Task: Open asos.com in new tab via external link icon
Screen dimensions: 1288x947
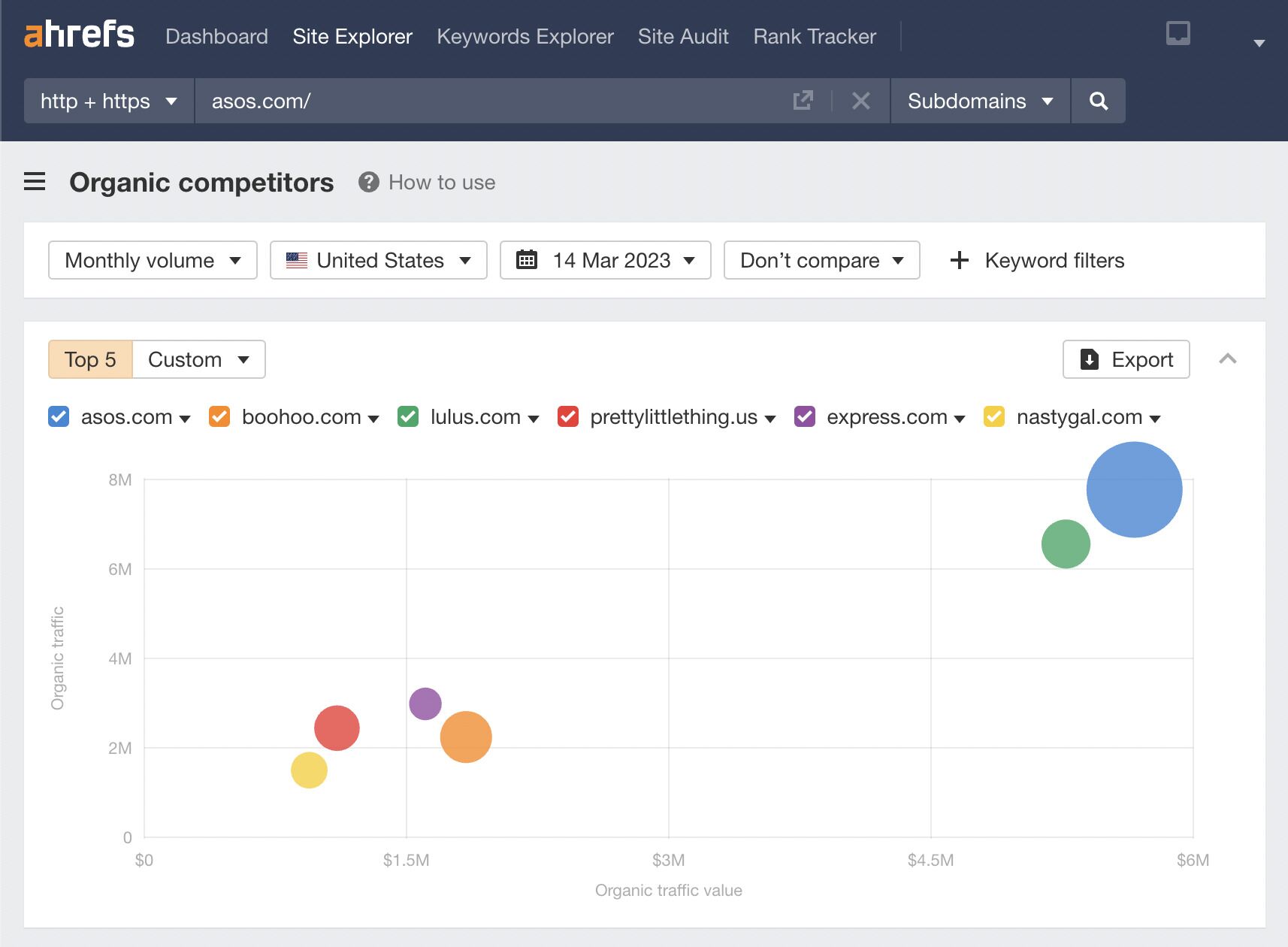Action: [803, 100]
